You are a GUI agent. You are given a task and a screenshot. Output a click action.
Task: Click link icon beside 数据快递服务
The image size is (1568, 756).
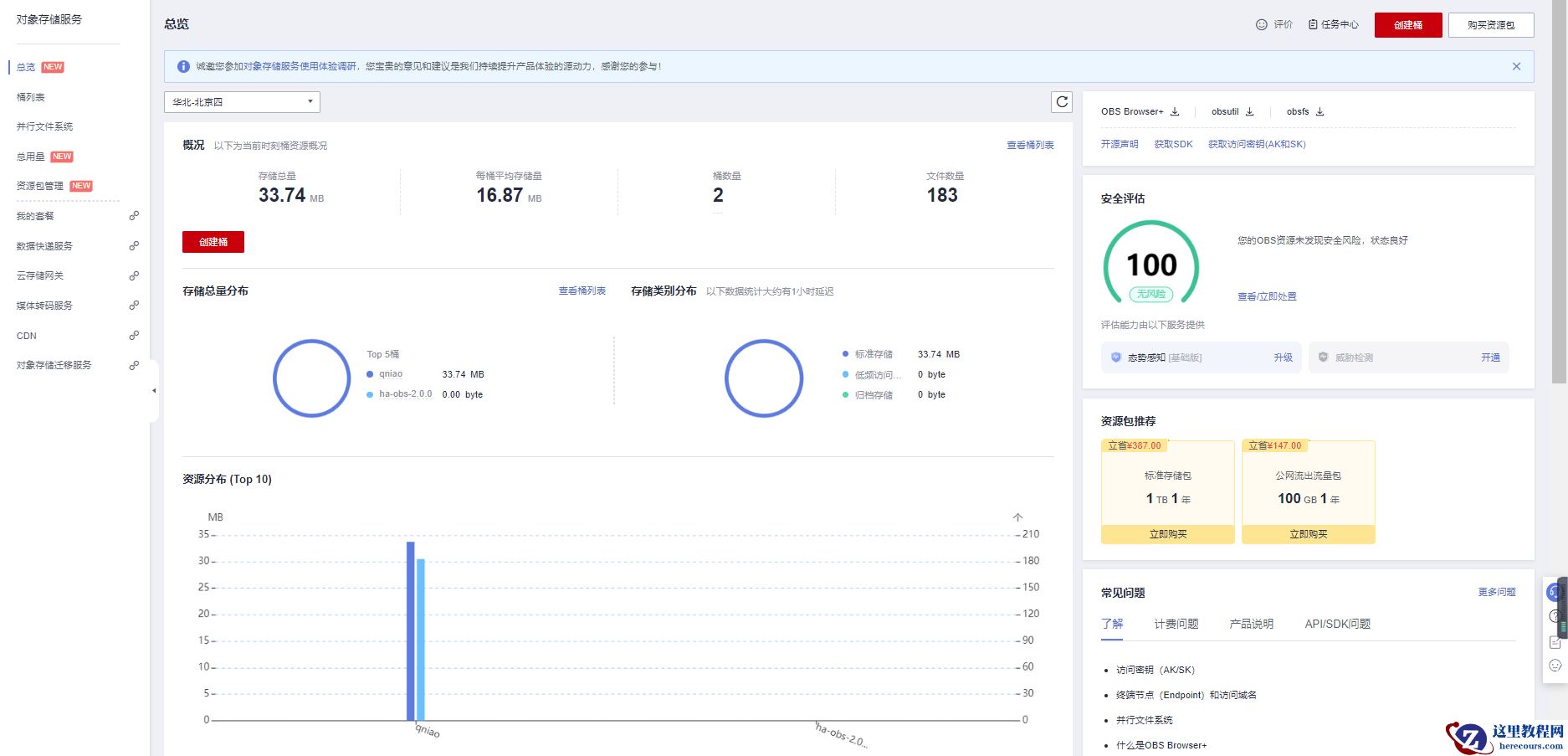(x=134, y=246)
